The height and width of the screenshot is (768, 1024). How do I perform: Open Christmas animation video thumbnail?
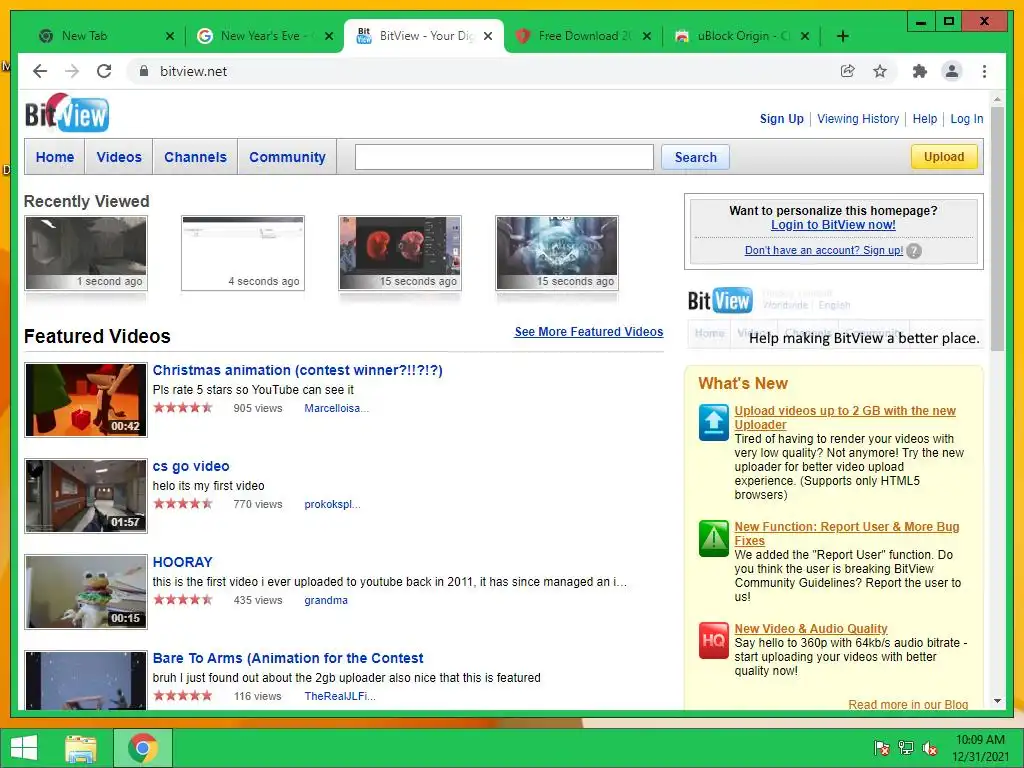[x=86, y=400]
